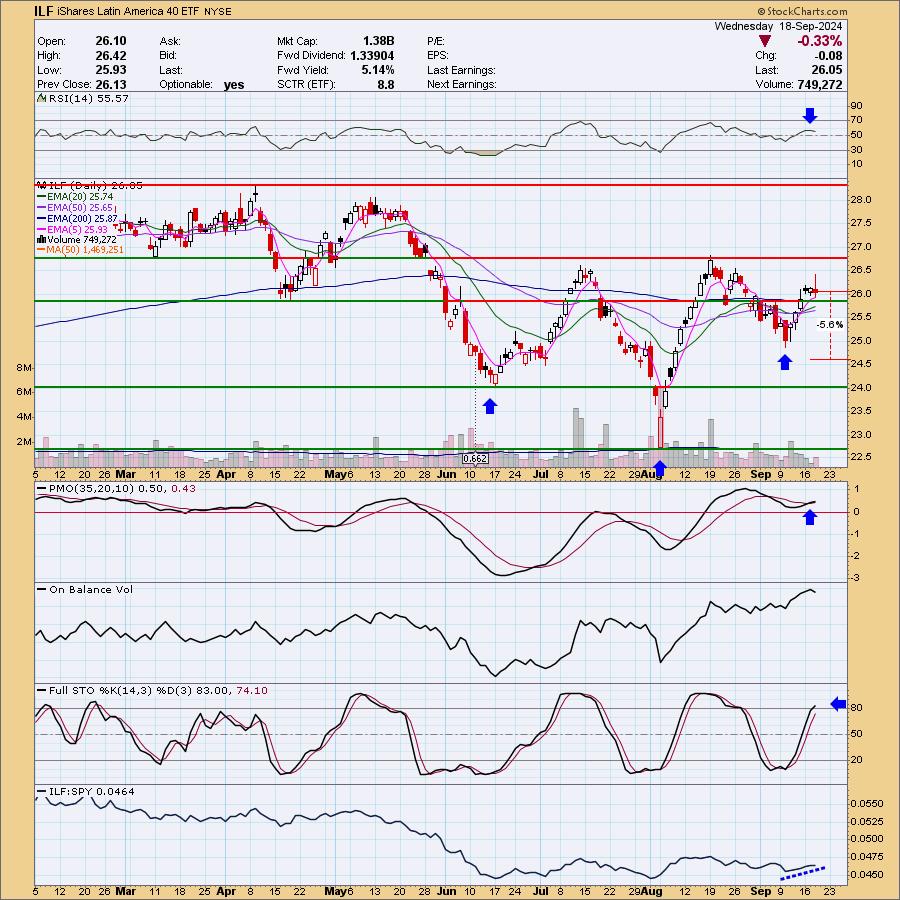Click the 0.0550 label on ILF:SPY axis
Screen dimensions: 900x900
(865, 804)
